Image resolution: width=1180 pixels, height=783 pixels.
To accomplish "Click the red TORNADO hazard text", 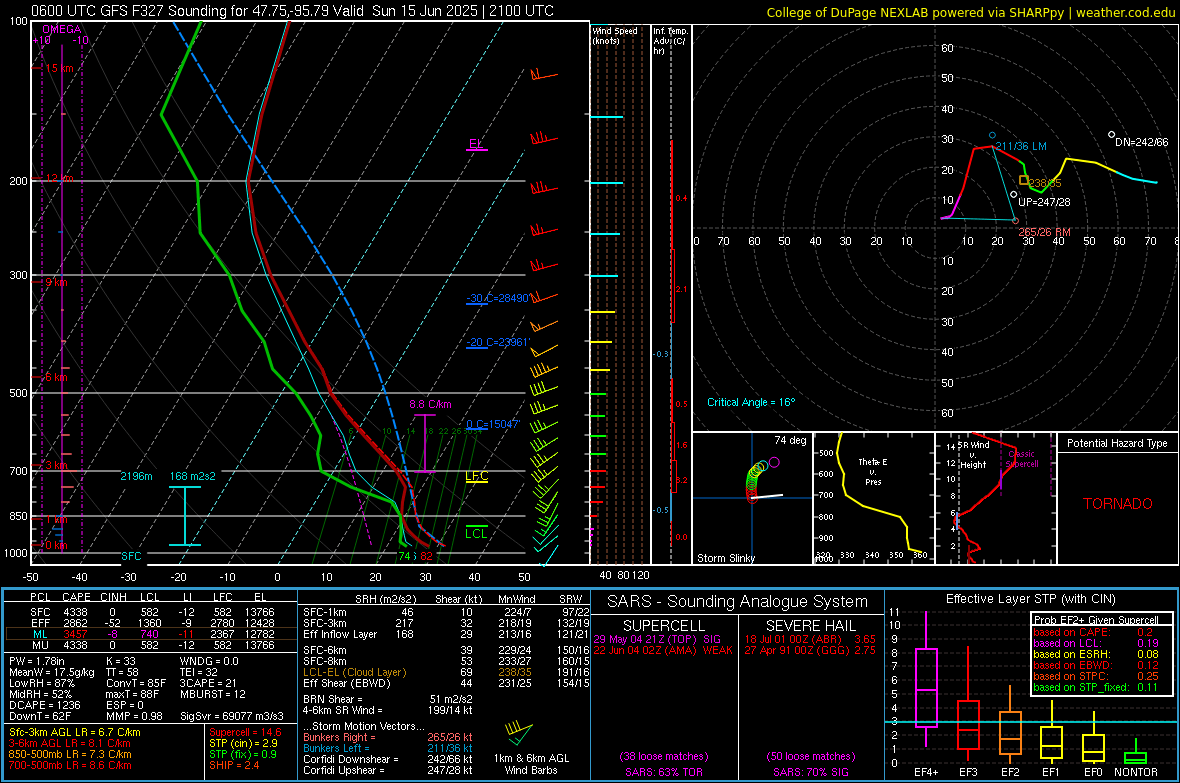I will [1118, 504].
